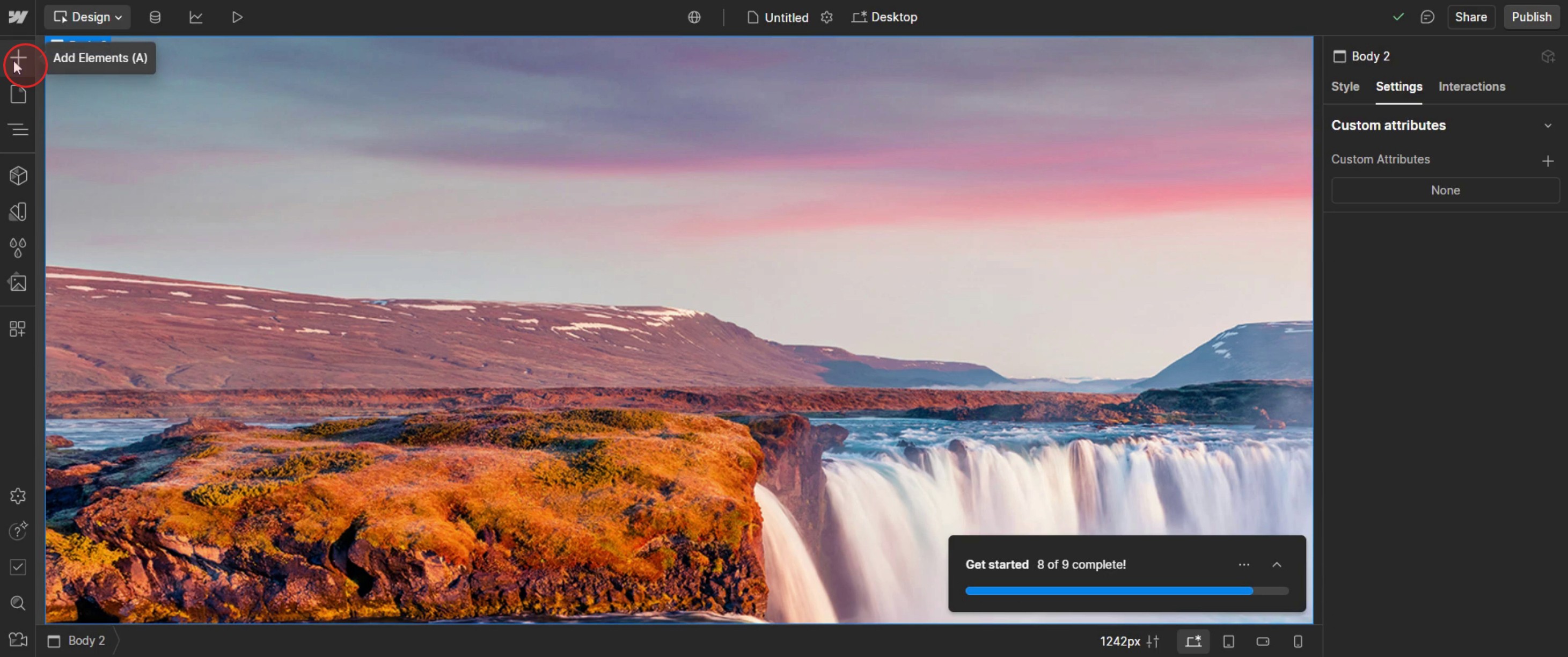Switch to the Interactions tab
This screenshot has width=1568, height=657.
pos(1471,86)
